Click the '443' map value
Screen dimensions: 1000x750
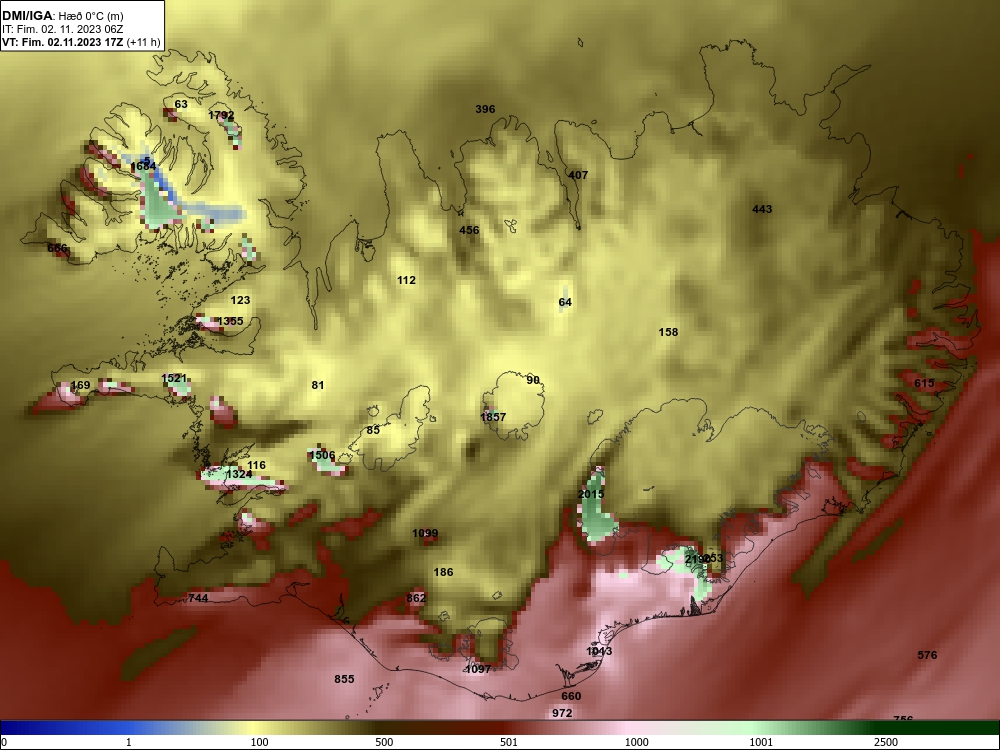pos(762,209)
